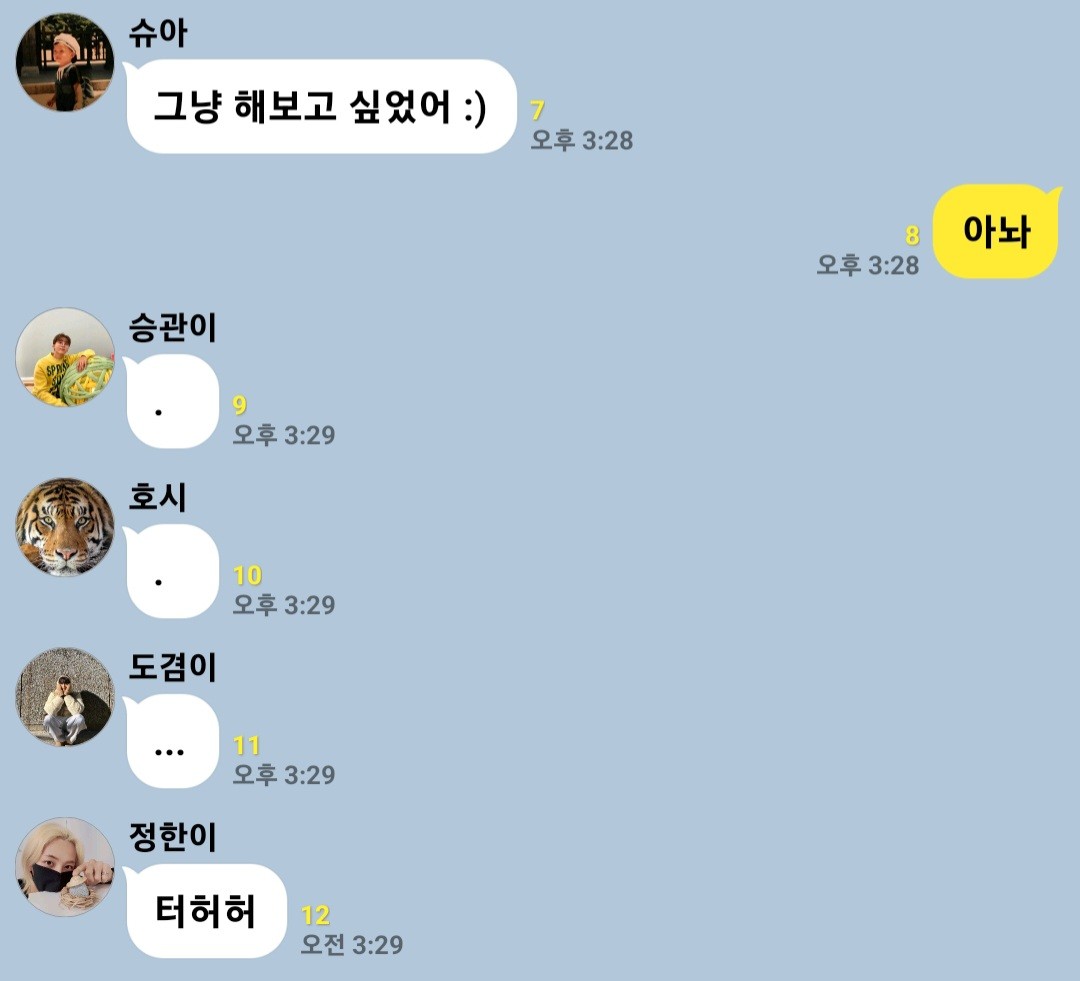
Task: Tap 호시's single-dot message bubble
Action: [172, 571]
